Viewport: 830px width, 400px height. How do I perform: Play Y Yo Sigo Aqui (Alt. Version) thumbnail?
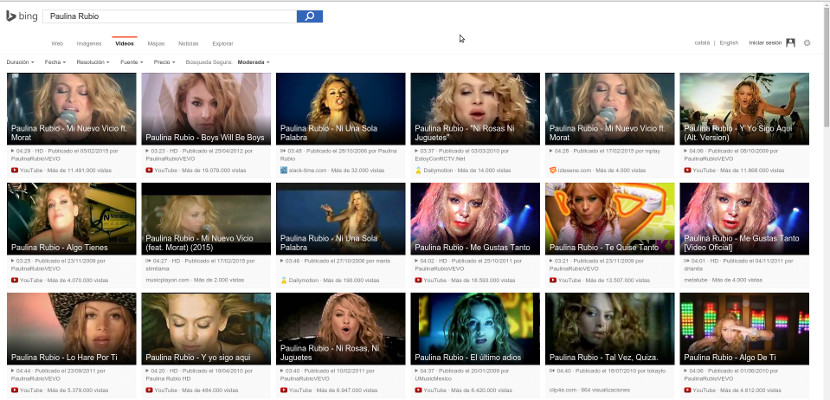tap(744, 108)
